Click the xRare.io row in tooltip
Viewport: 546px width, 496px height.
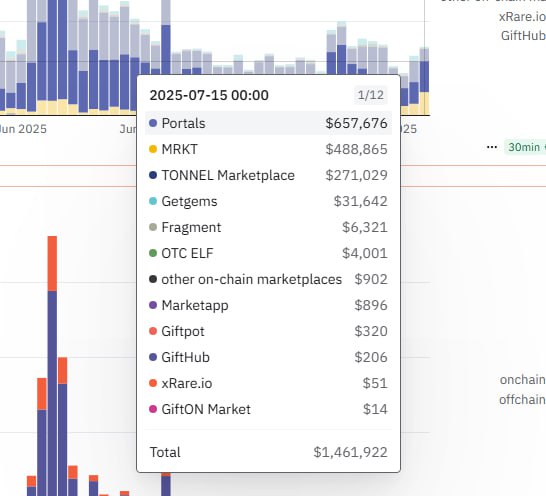click(268, 383)
